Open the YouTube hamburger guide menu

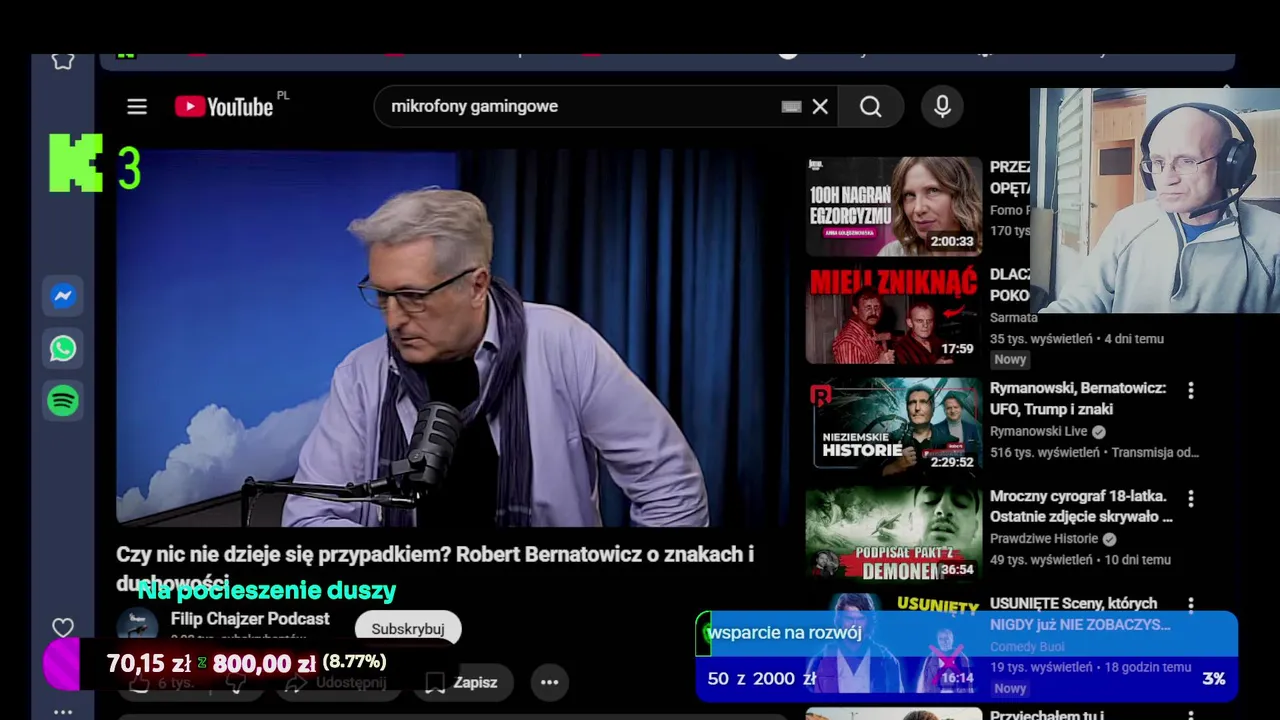(137, 107)
